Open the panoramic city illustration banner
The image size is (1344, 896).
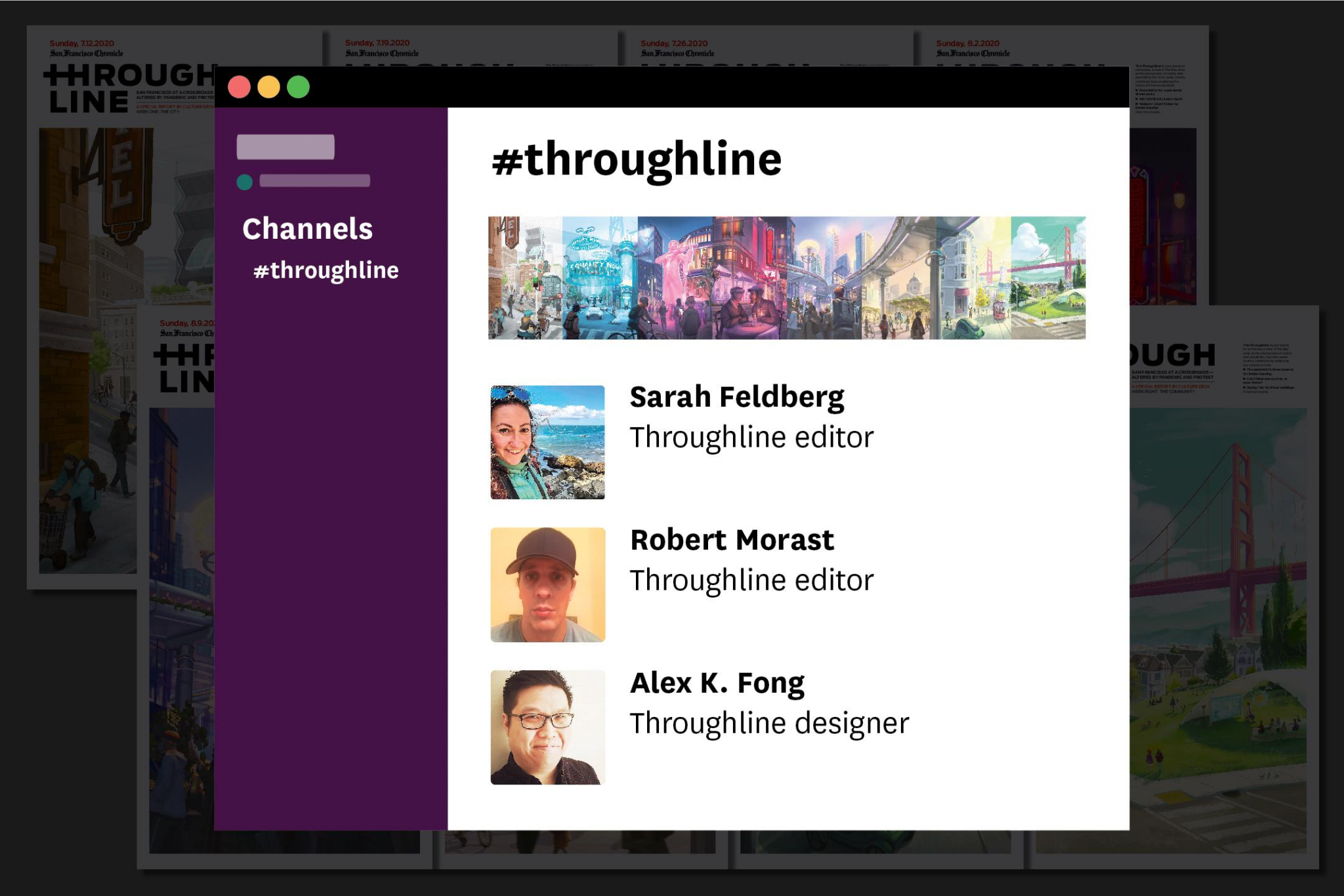click(x=787, y=277)
